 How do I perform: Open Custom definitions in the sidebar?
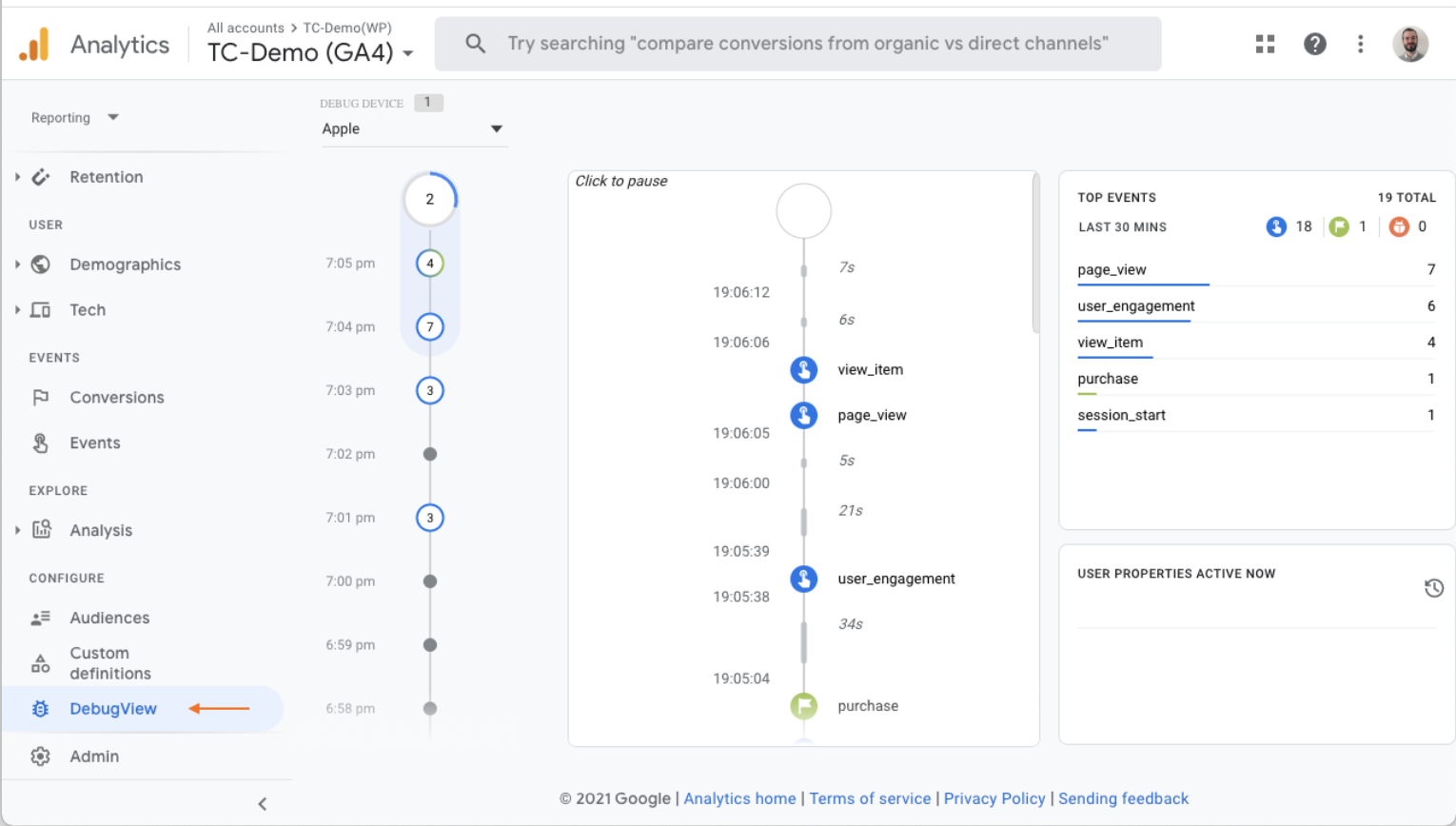pos(110,663)
